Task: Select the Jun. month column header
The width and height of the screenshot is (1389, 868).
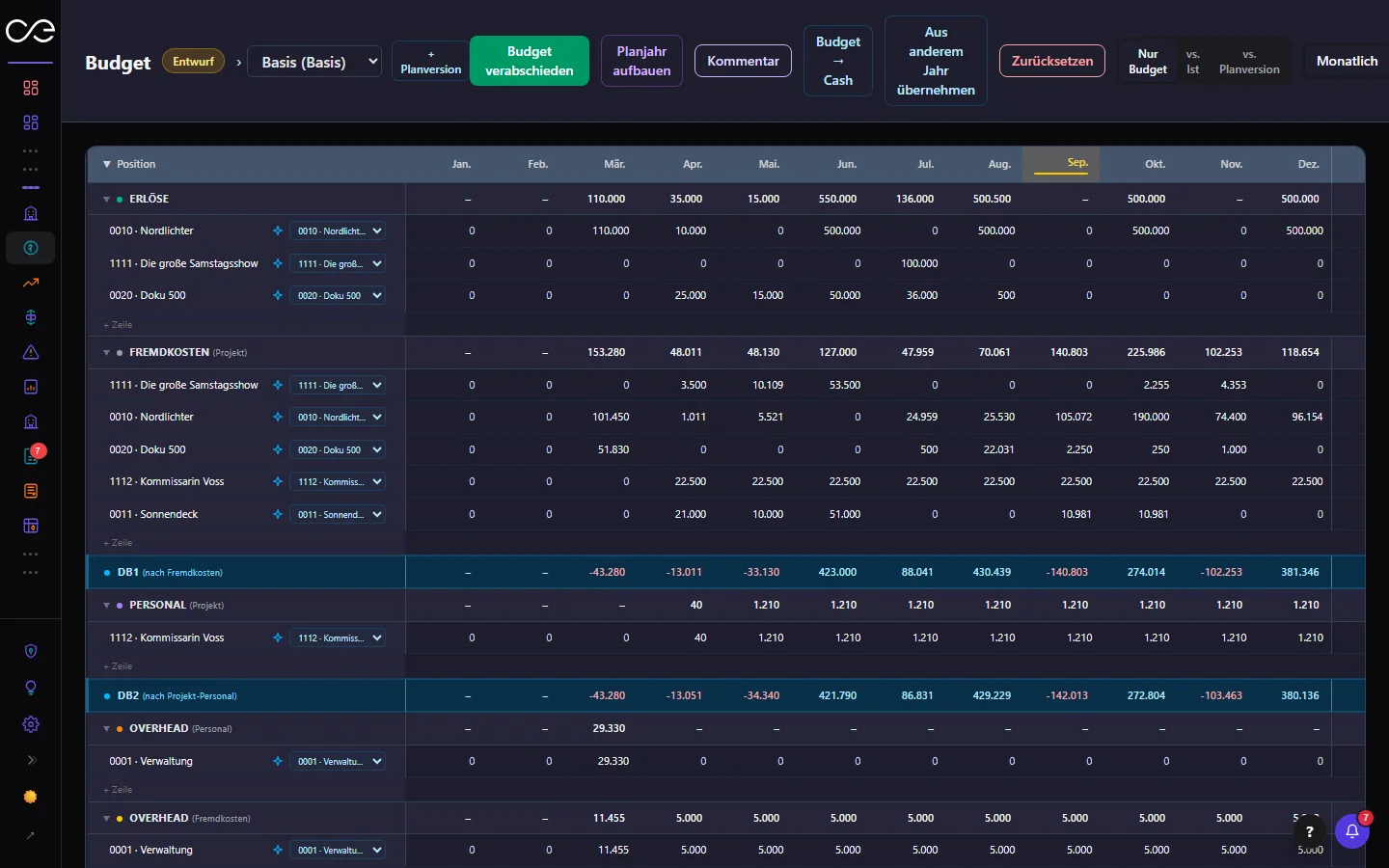Action: pyautogui.click(x=846, y=164)
